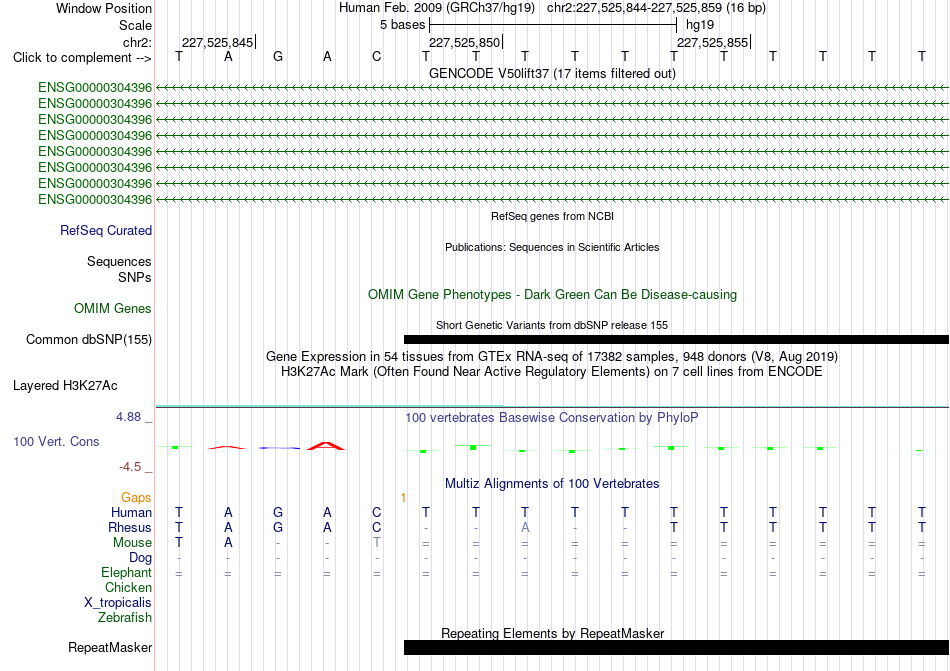Click the chr2: ruler label
The height and width of the screenshot is (671, 950).
137,42
